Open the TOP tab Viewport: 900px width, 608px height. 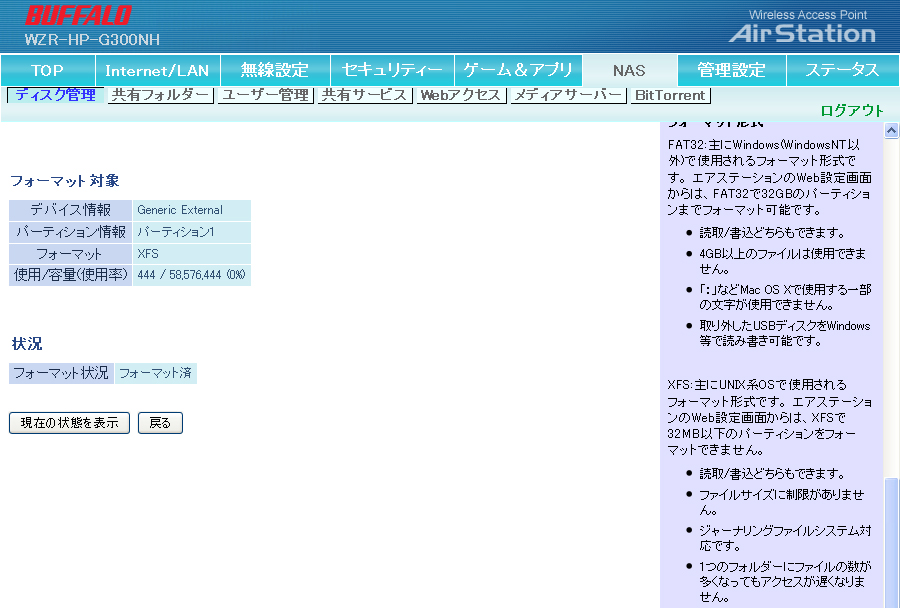[47, 70]
